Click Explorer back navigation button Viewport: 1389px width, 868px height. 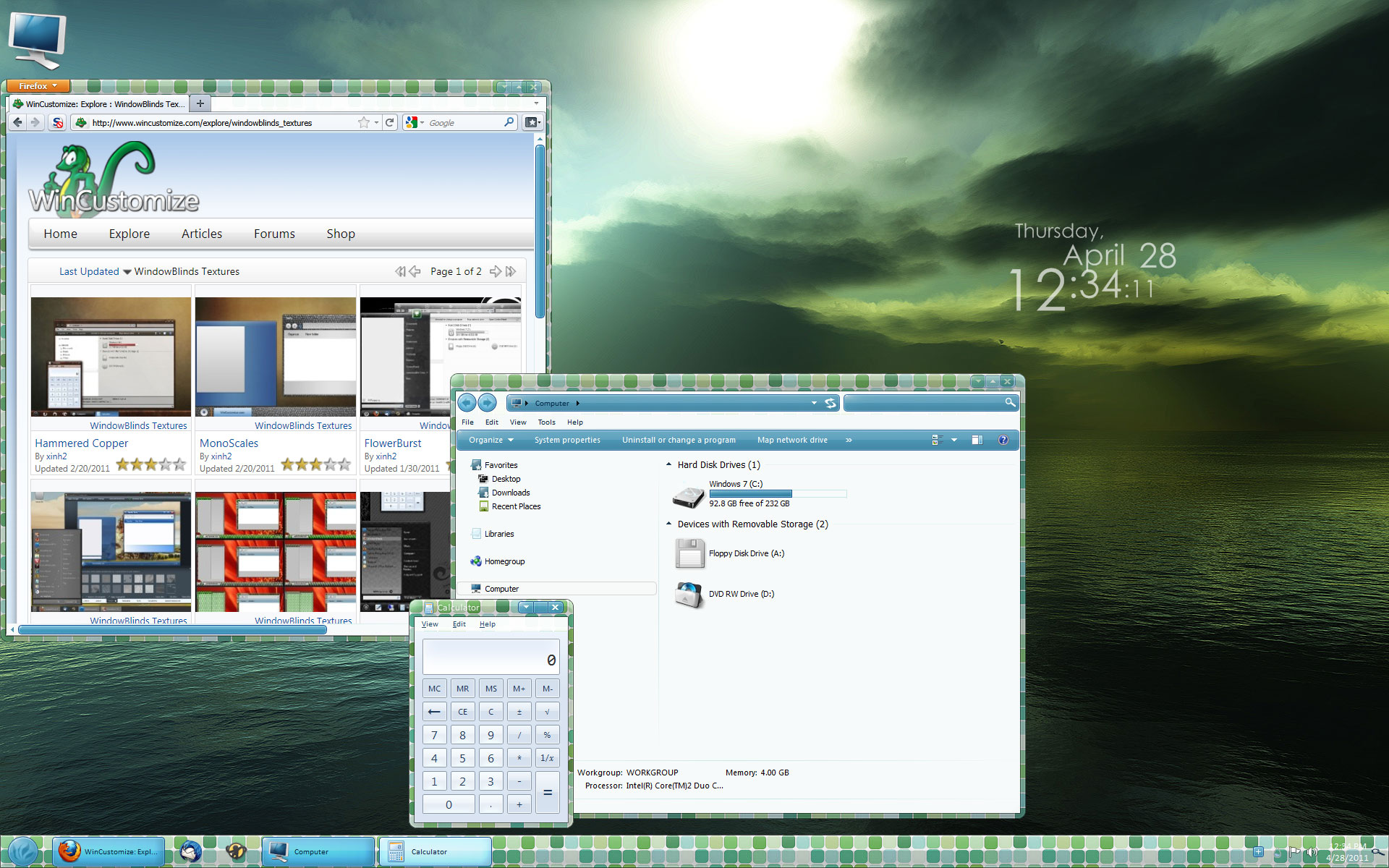[x=467, y=403]
